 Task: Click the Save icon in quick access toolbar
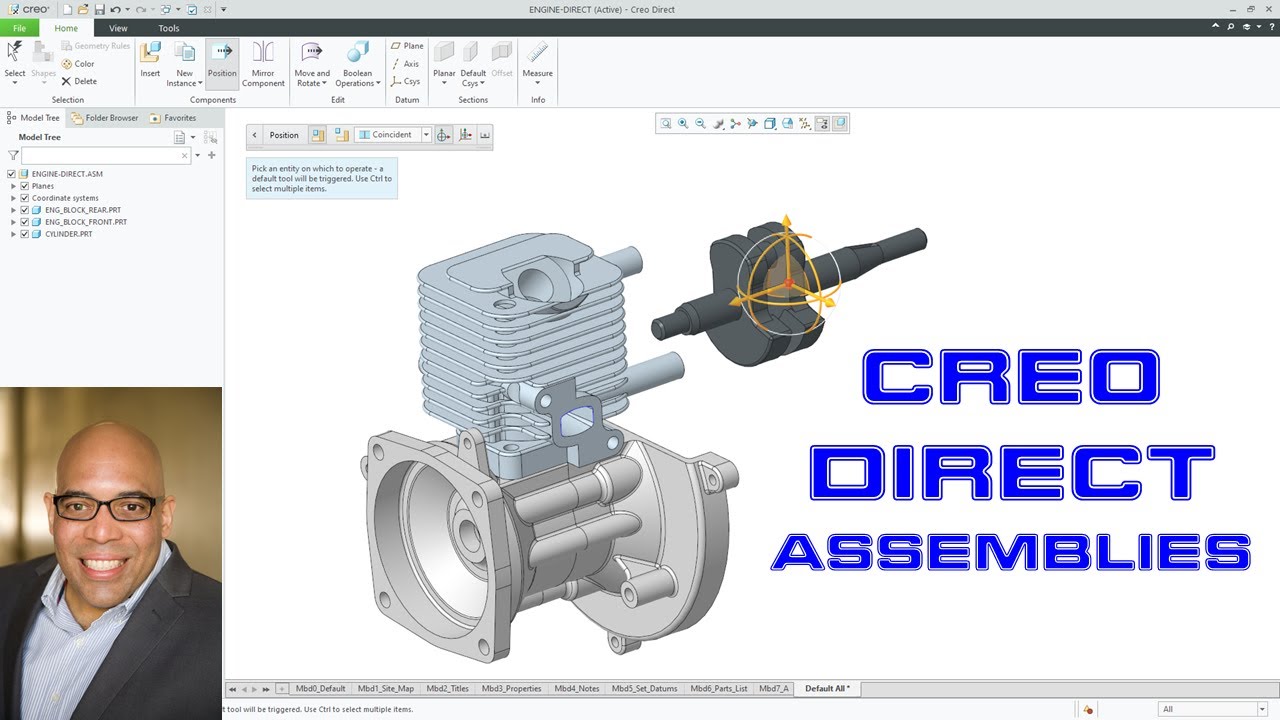[100, 9]
